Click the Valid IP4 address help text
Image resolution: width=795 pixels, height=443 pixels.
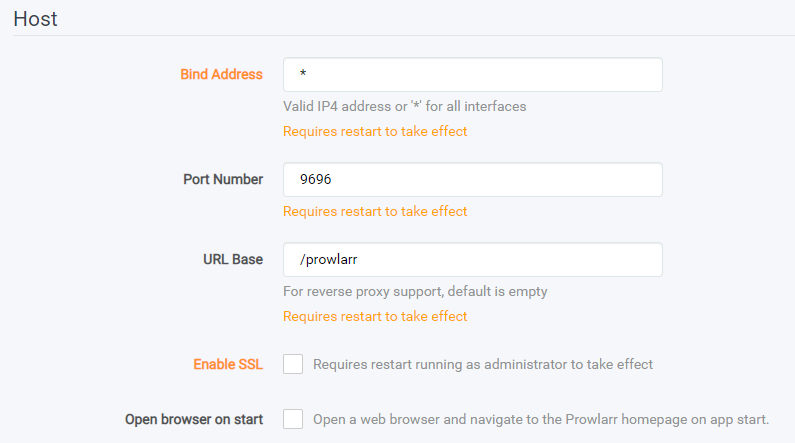tap(405, 106)
